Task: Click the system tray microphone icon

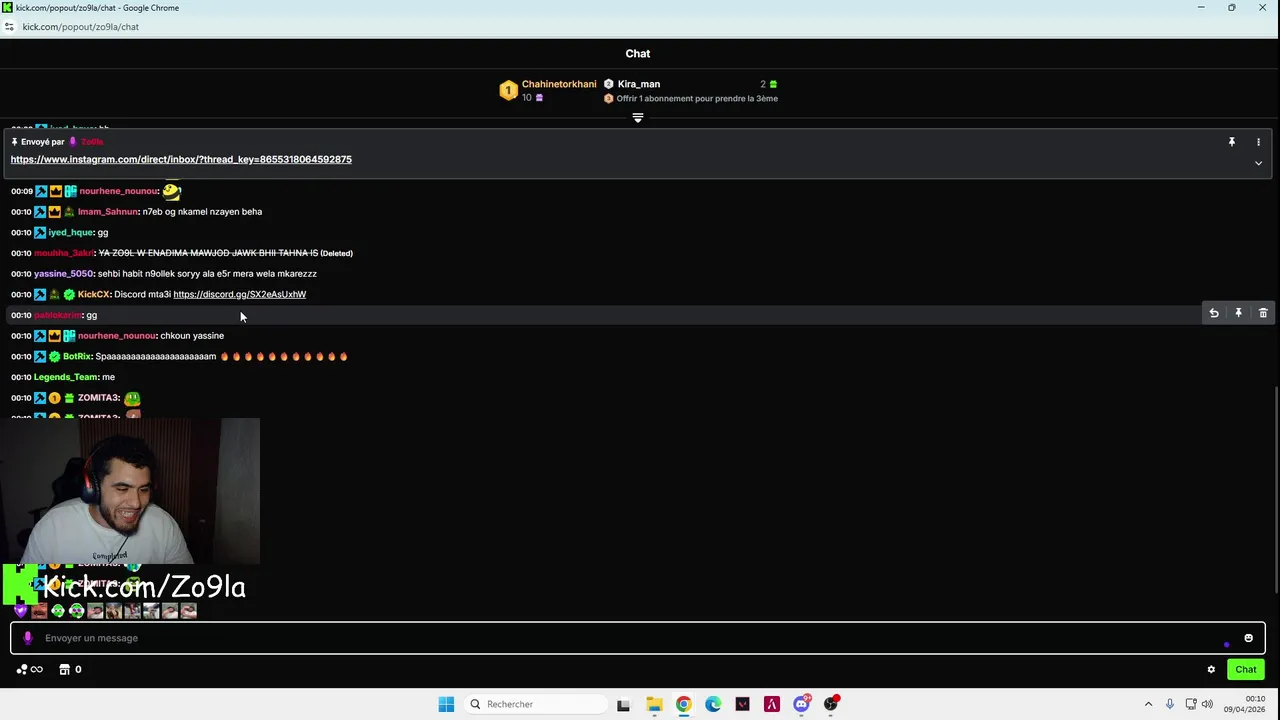Action: tap(1169, 704)
